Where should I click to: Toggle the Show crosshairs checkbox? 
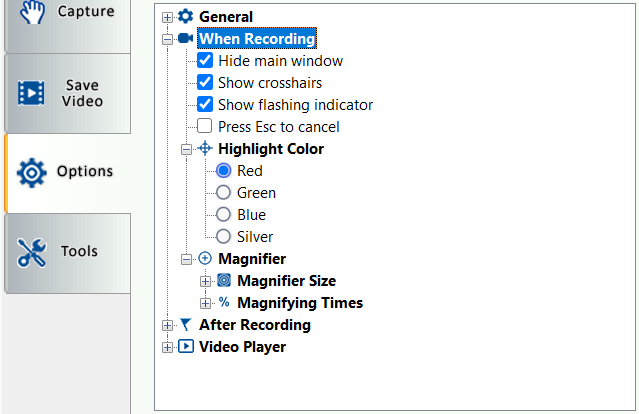tap(205, 83)
